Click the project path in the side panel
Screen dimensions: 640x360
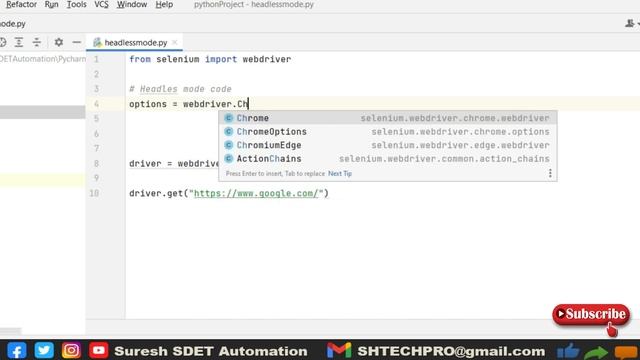[43, 59]
